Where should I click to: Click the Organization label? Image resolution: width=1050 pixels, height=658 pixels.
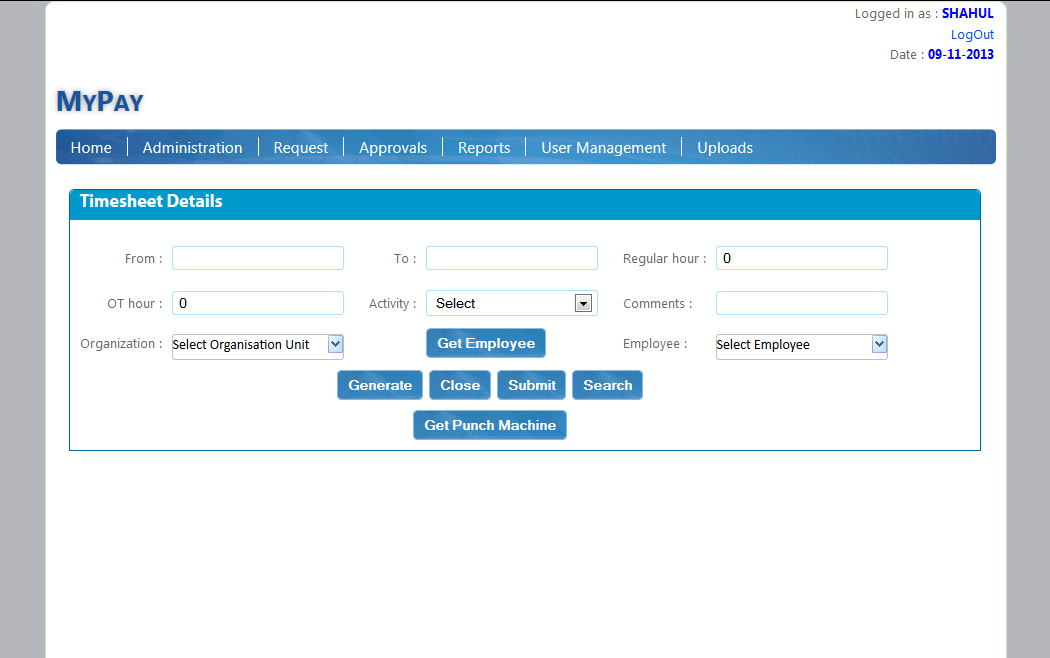pos(121,344)
